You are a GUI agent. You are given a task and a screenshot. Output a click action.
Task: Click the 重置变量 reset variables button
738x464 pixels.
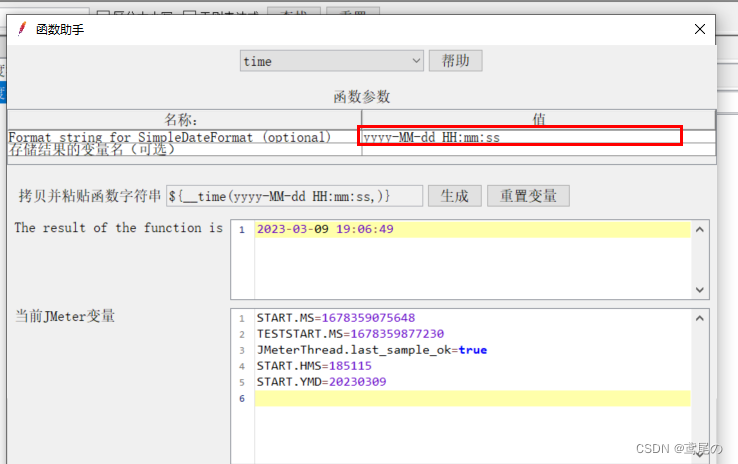(528, 195)
